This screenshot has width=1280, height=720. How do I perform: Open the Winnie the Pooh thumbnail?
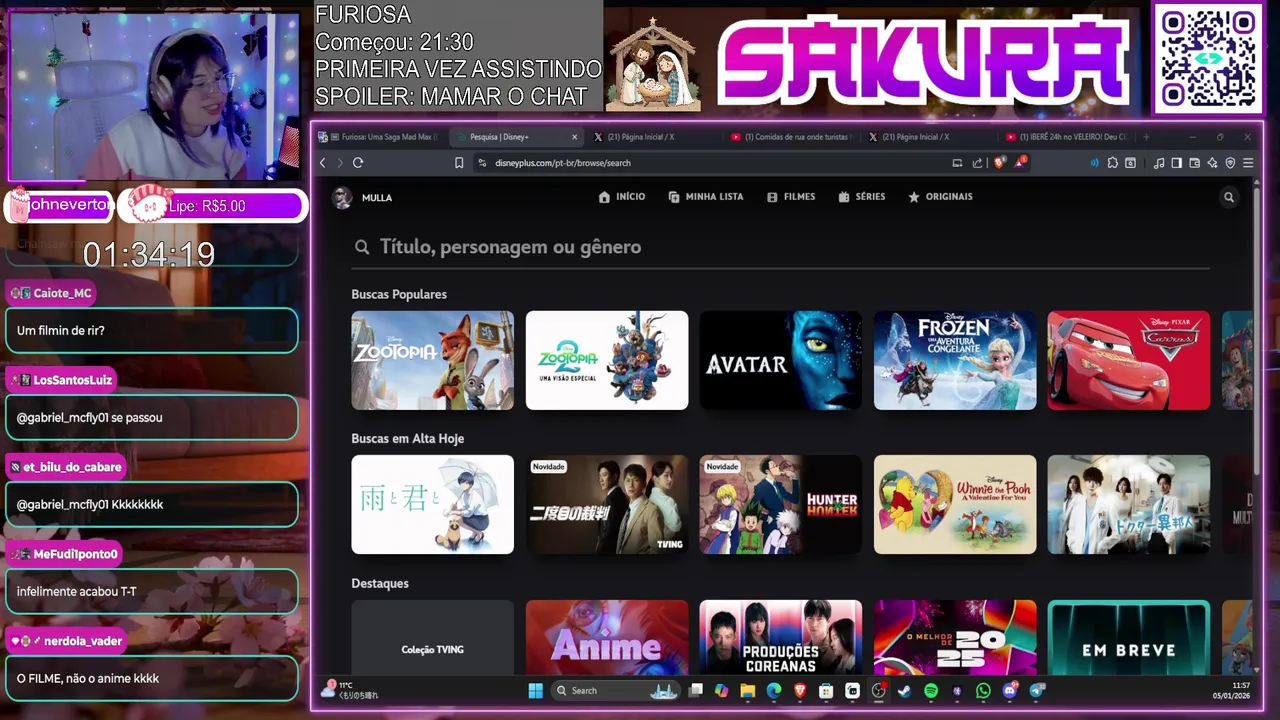[955, 505]
